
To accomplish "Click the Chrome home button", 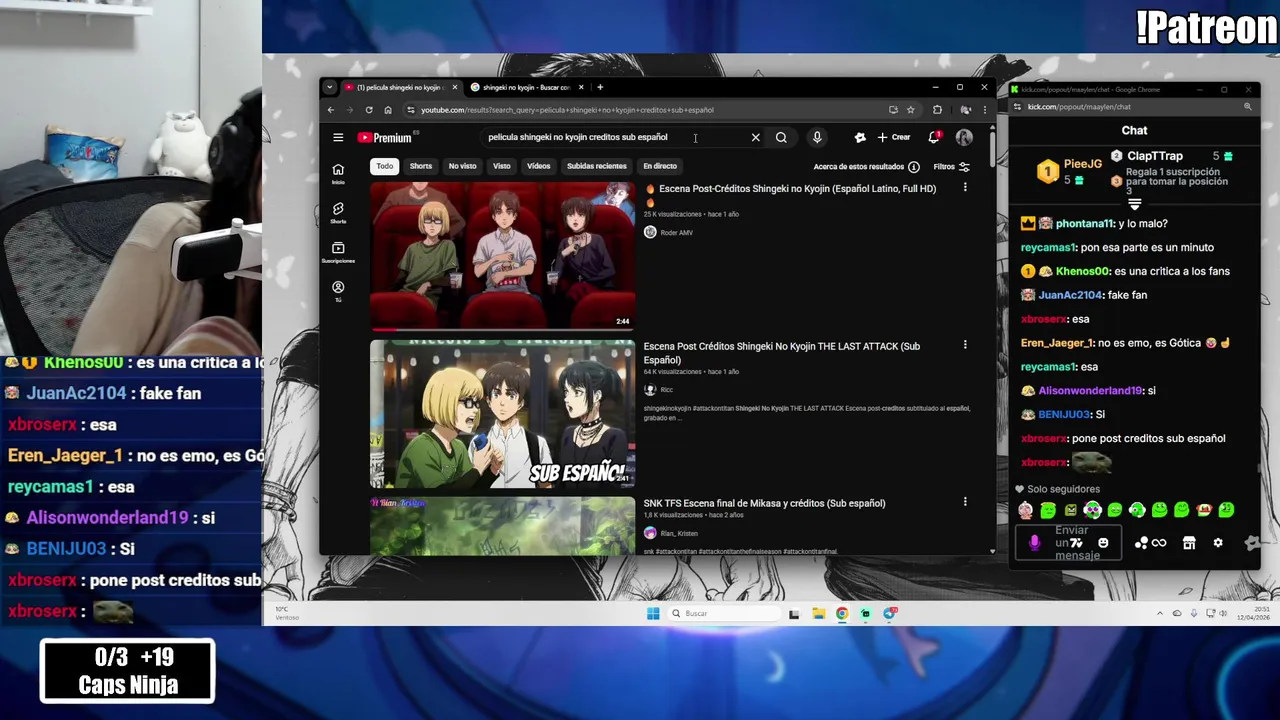I will [388, 110].
